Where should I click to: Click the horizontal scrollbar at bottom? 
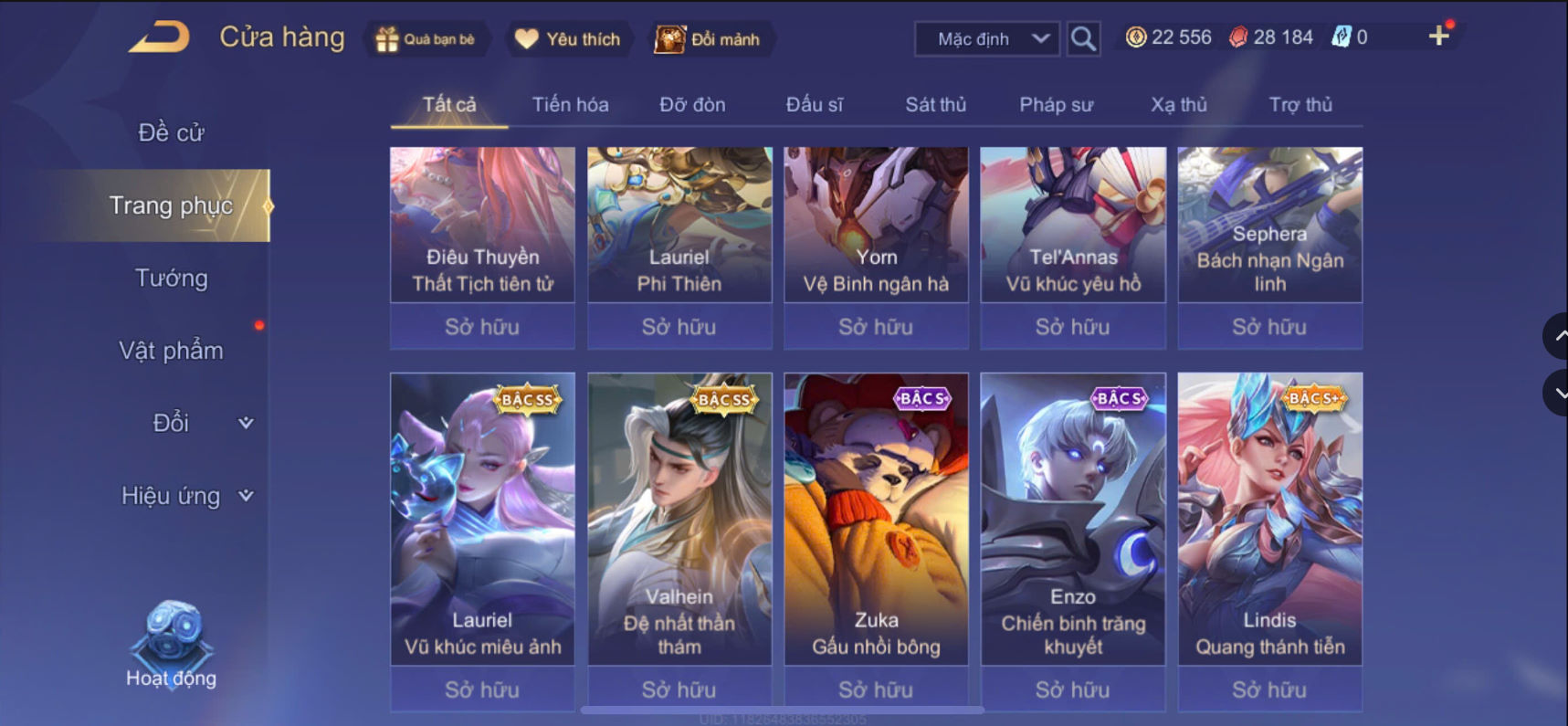782,710
